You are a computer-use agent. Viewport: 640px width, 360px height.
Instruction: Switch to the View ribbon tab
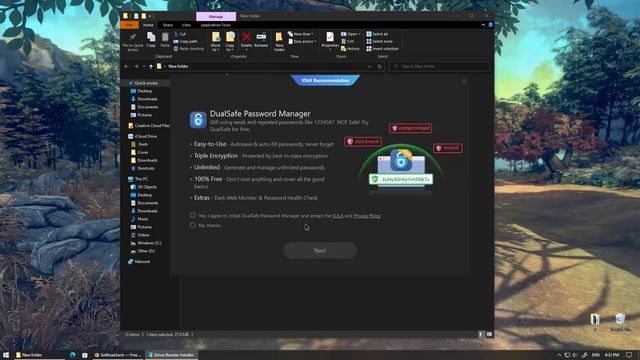click(x=186, y=25)
